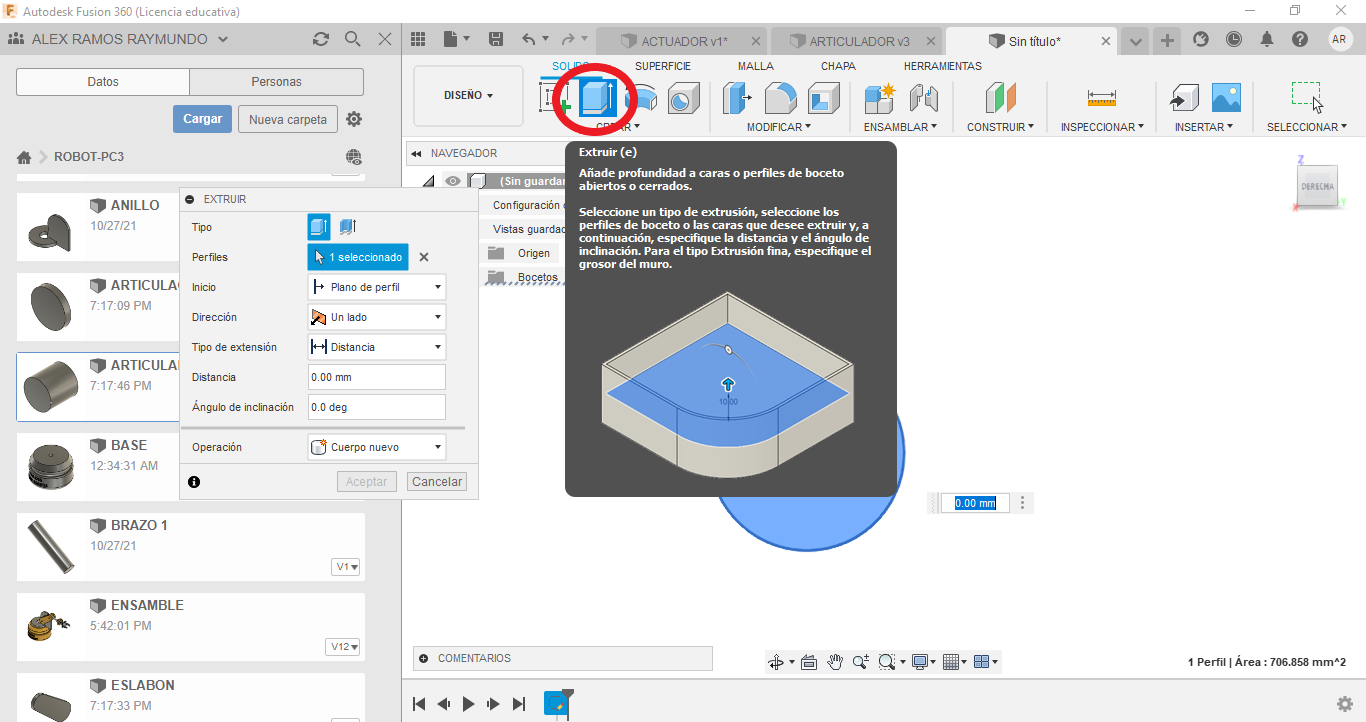1366x722 pixels.
Task: Refresh the data panel
Action: pyautogui.click(x=320, y=39)
